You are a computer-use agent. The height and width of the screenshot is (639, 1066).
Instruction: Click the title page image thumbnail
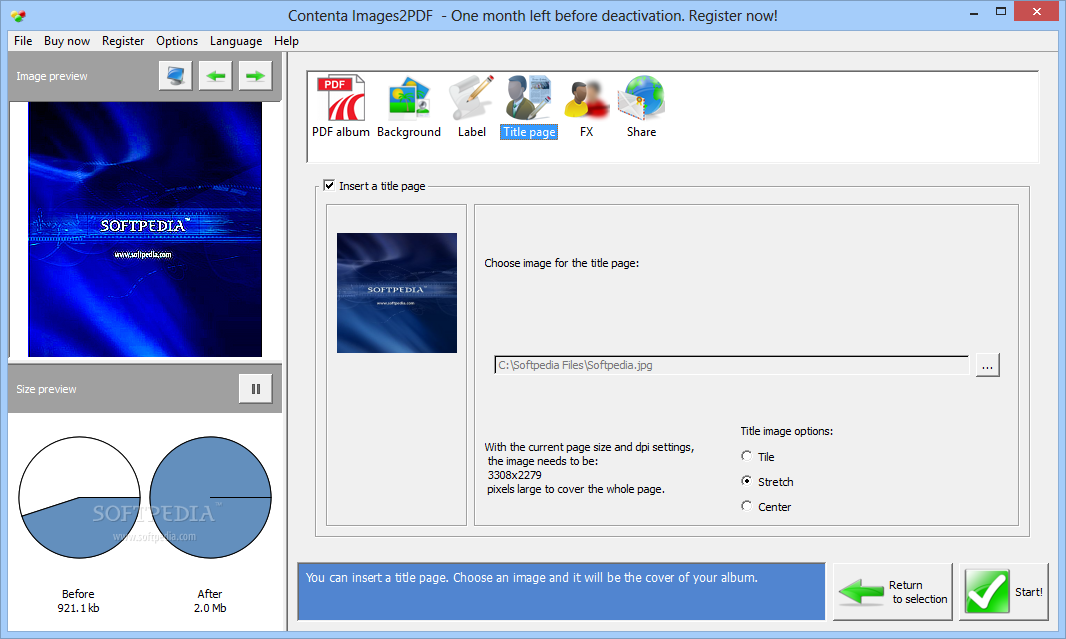click(397, 293)
